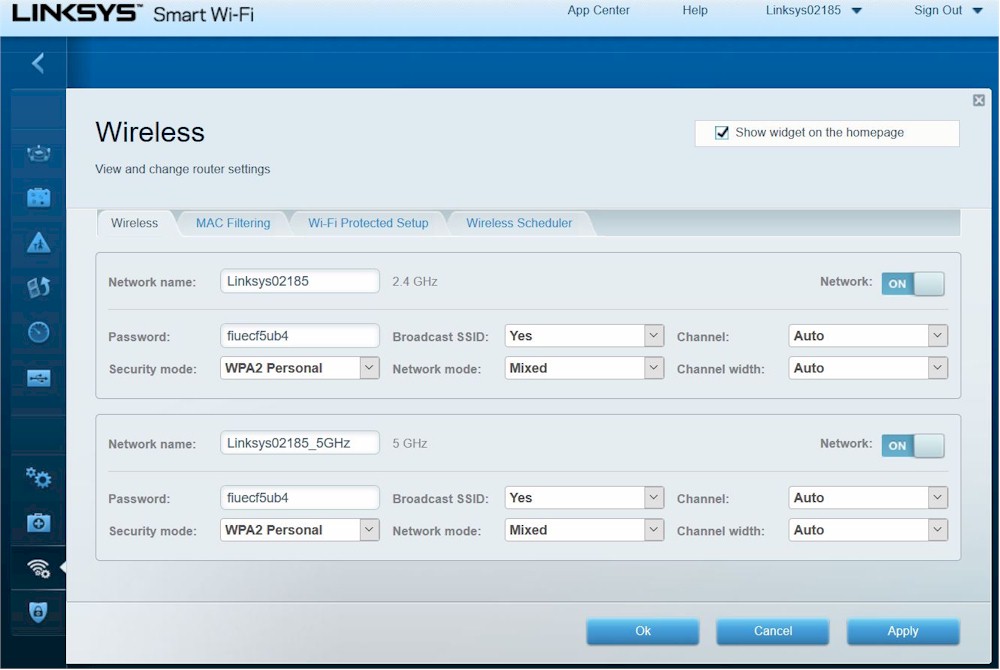Open the 2.4 GHz Security mode dropdown
This screenshot has width=1000, height=670.
[300, 368]
